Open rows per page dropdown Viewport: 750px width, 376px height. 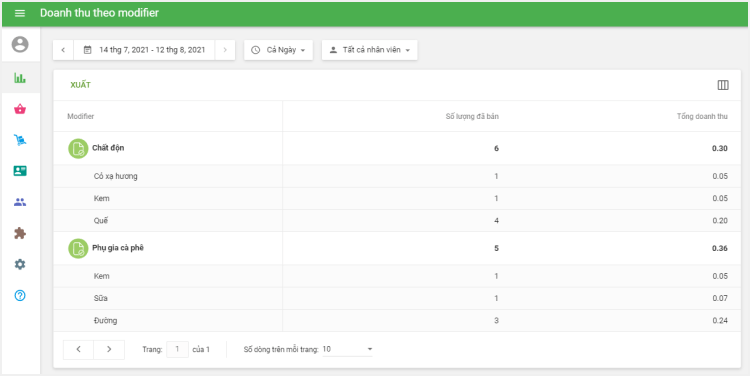[347, 349]
